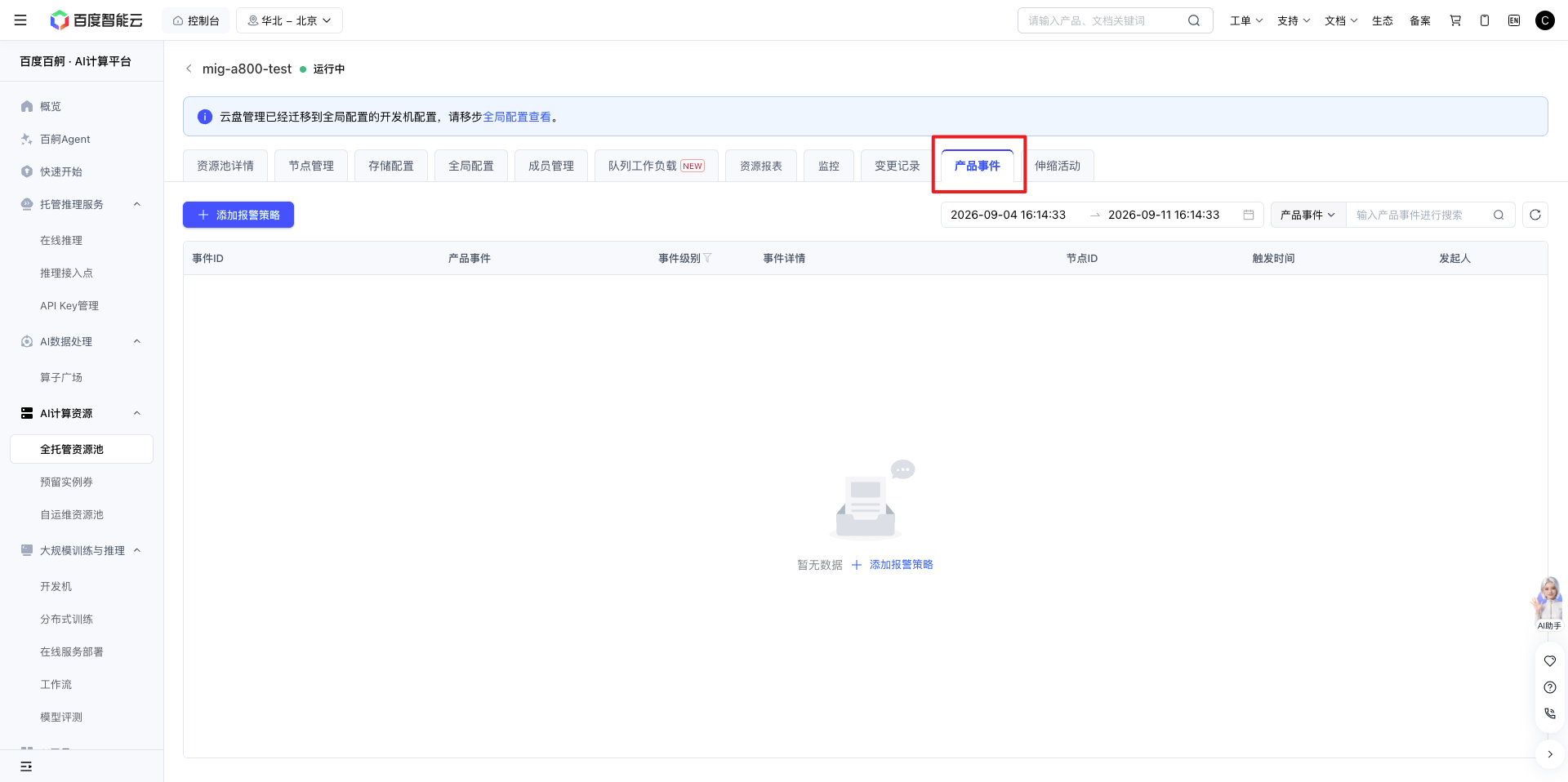The height and width of the screenshot is (782, 1568).
Task: Open the 产品事件 search type dropdown
Action: 1308,215
